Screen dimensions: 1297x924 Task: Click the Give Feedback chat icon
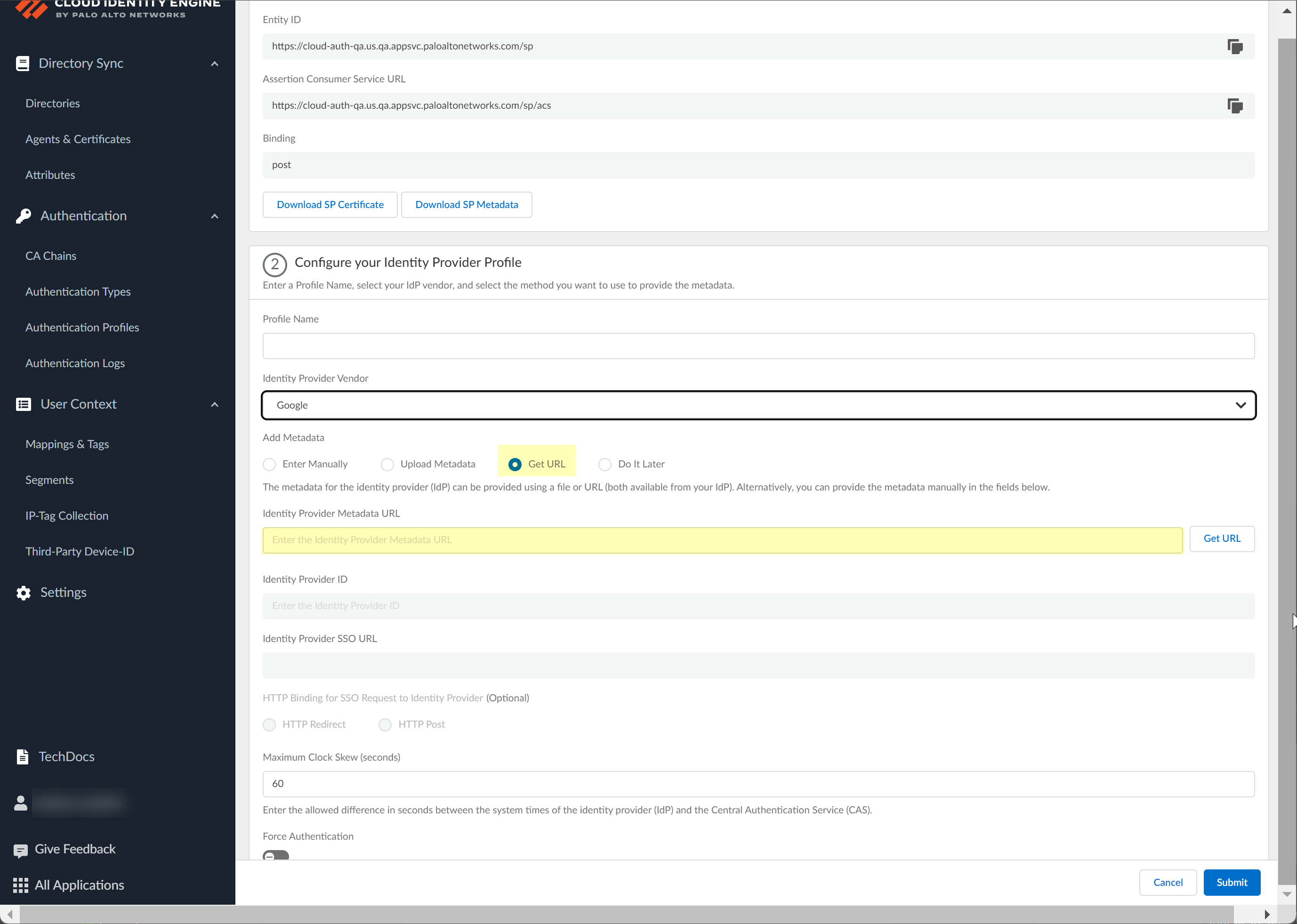(21, 849)
